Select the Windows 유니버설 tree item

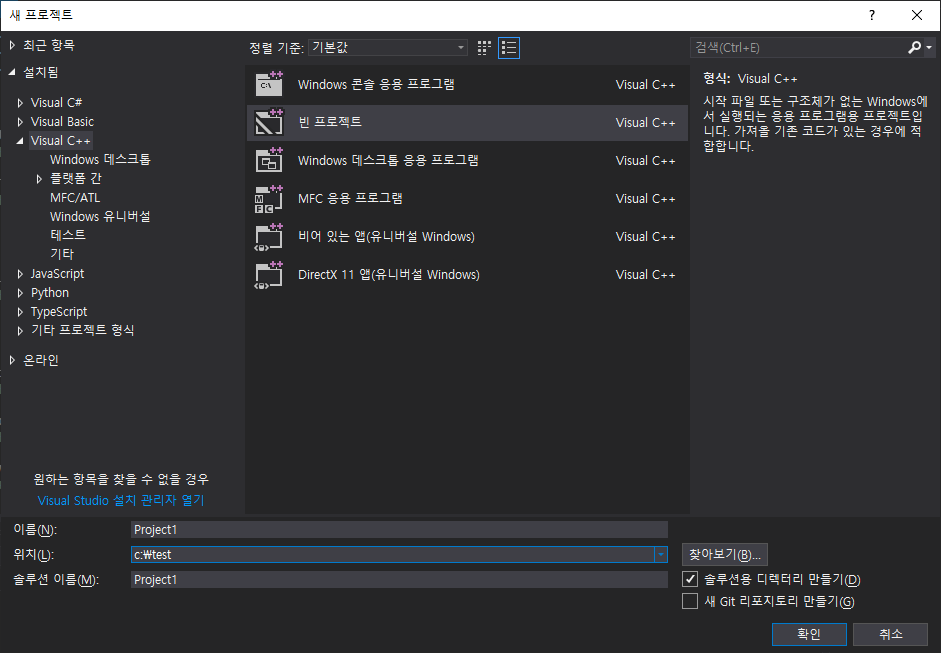[x=100, y=217]
